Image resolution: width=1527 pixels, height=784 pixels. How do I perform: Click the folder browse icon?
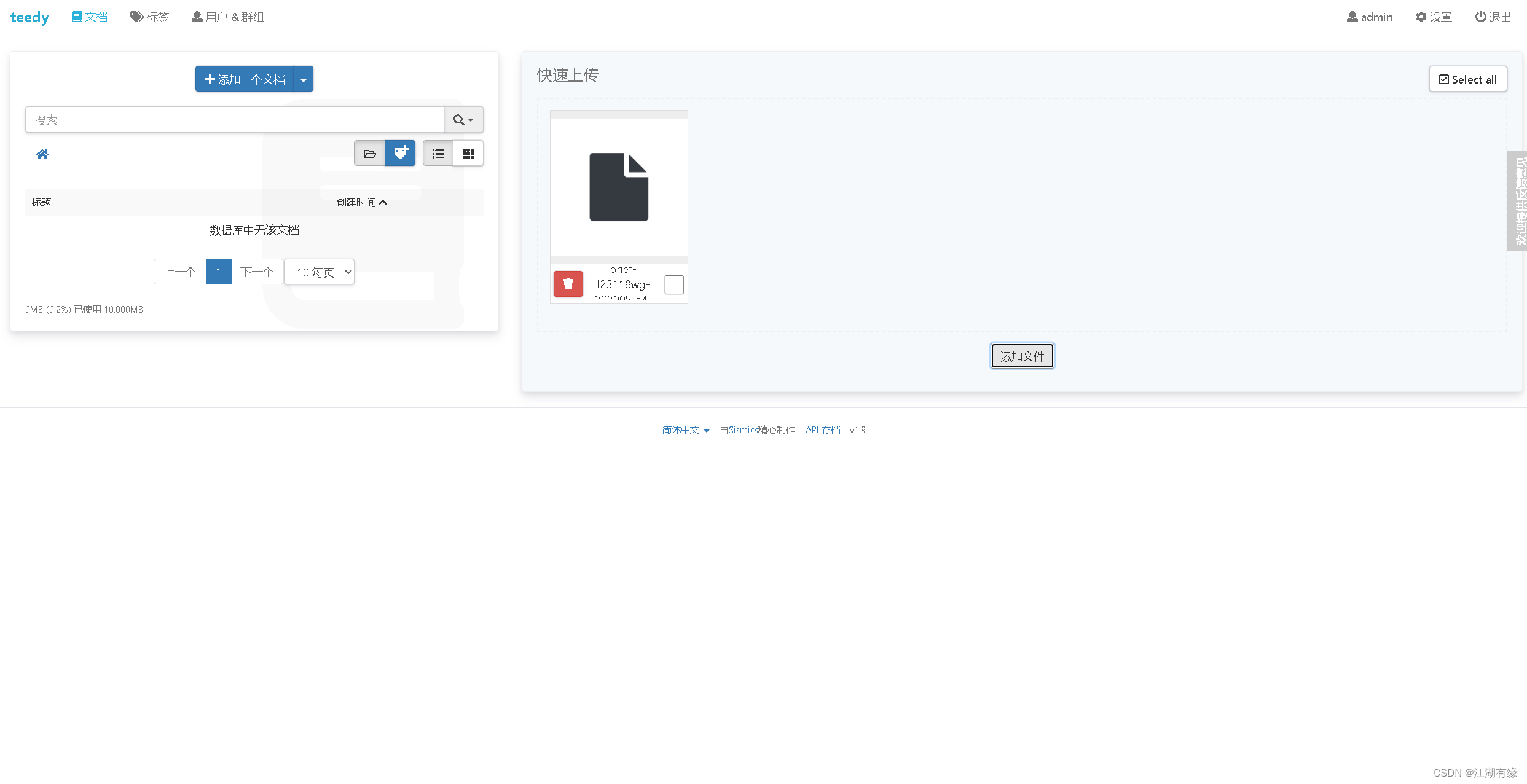(x=370, y=153)
